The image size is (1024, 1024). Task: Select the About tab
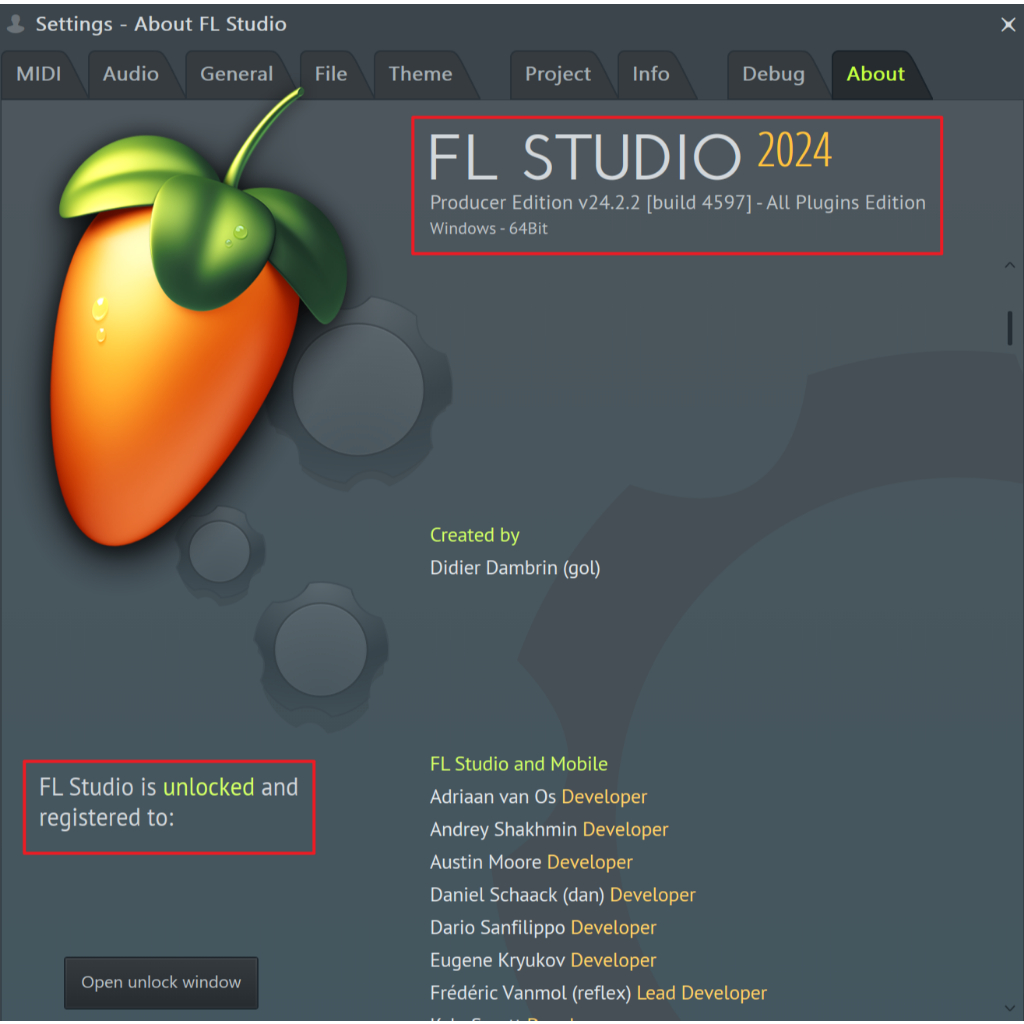coord(875,75)
